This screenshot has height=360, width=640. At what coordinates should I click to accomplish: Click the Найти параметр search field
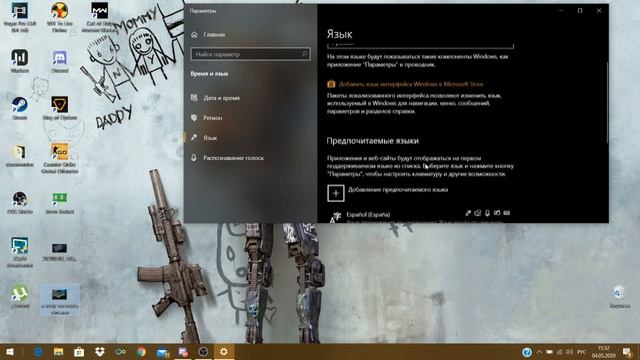tap(250, 54)
